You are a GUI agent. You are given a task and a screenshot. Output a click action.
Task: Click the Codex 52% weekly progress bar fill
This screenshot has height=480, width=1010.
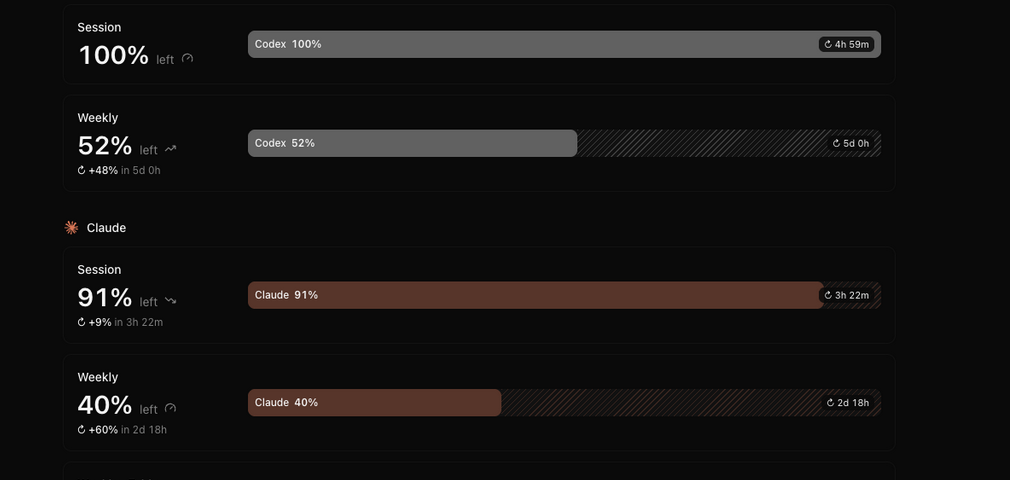[412, 143]
